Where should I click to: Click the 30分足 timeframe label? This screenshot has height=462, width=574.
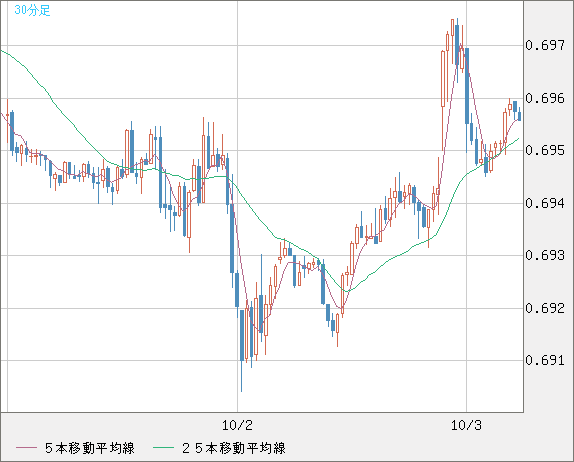click(32, 10)
